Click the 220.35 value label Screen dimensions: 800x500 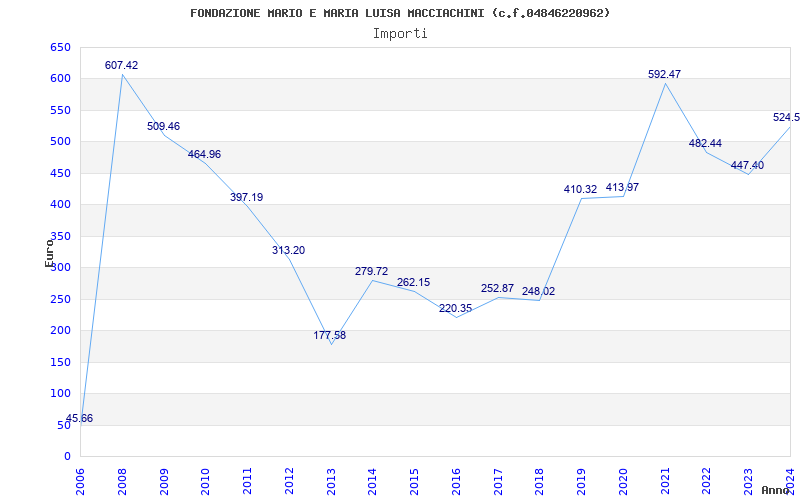click(455, 309)
